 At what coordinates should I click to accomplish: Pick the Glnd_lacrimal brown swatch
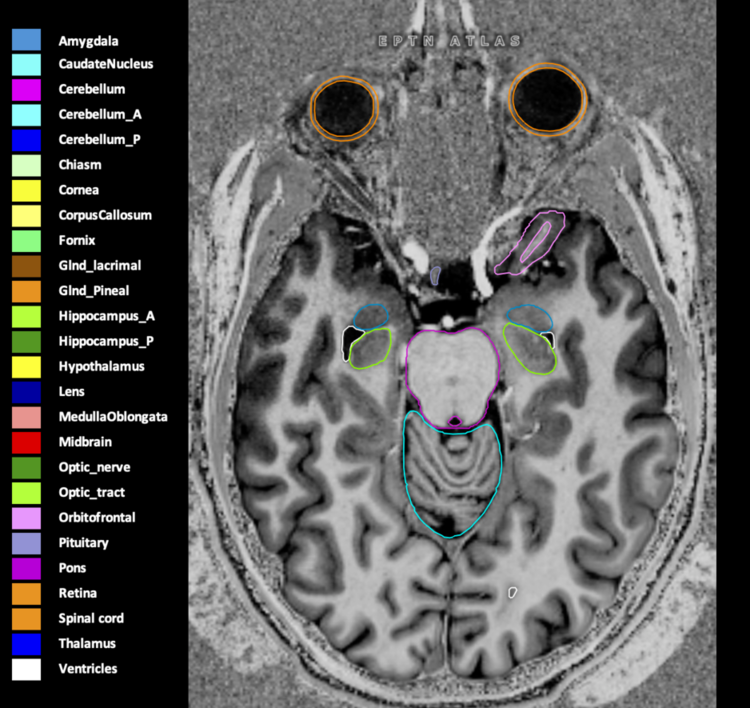click(26, 266)
